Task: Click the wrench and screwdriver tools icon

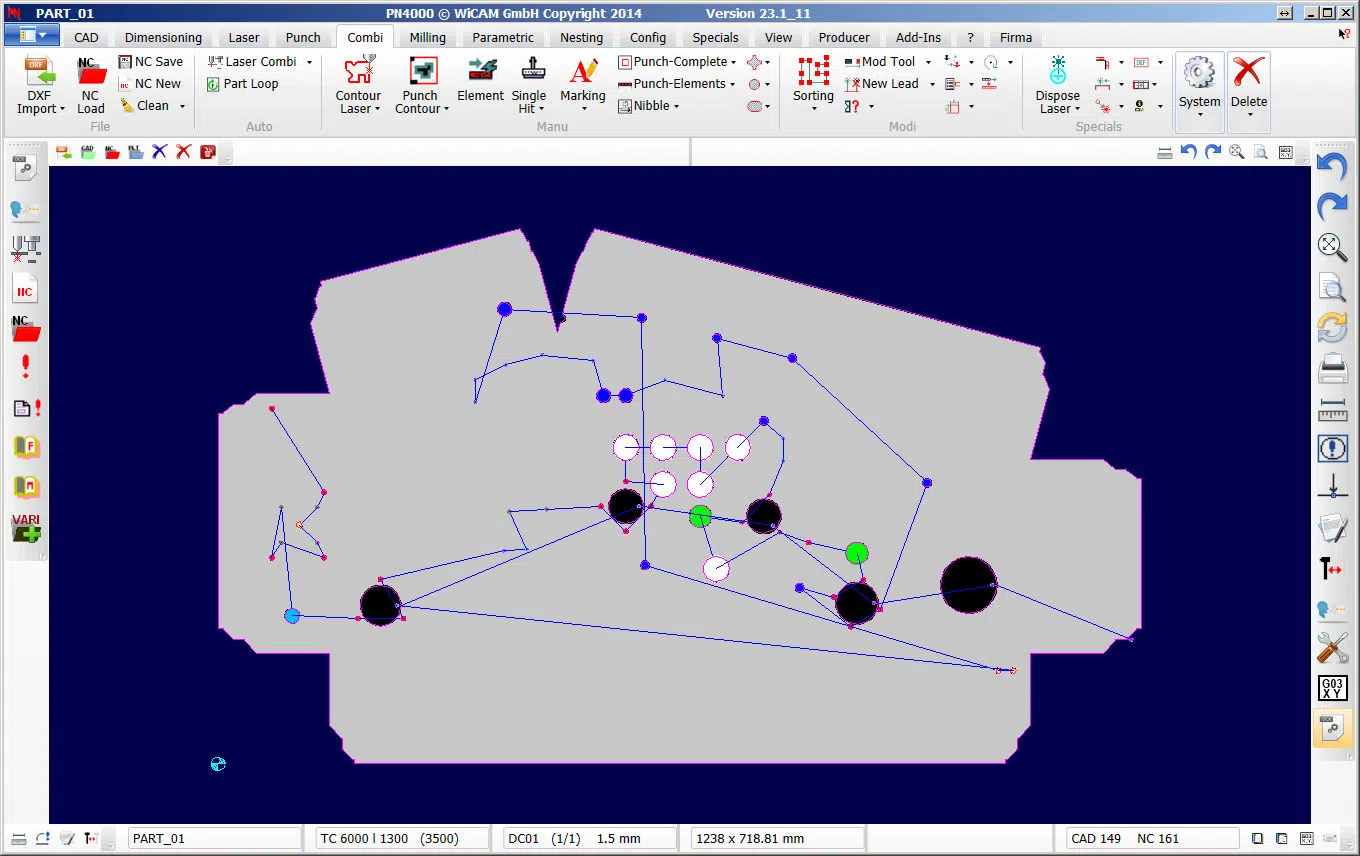Action: pos(1331,647)
